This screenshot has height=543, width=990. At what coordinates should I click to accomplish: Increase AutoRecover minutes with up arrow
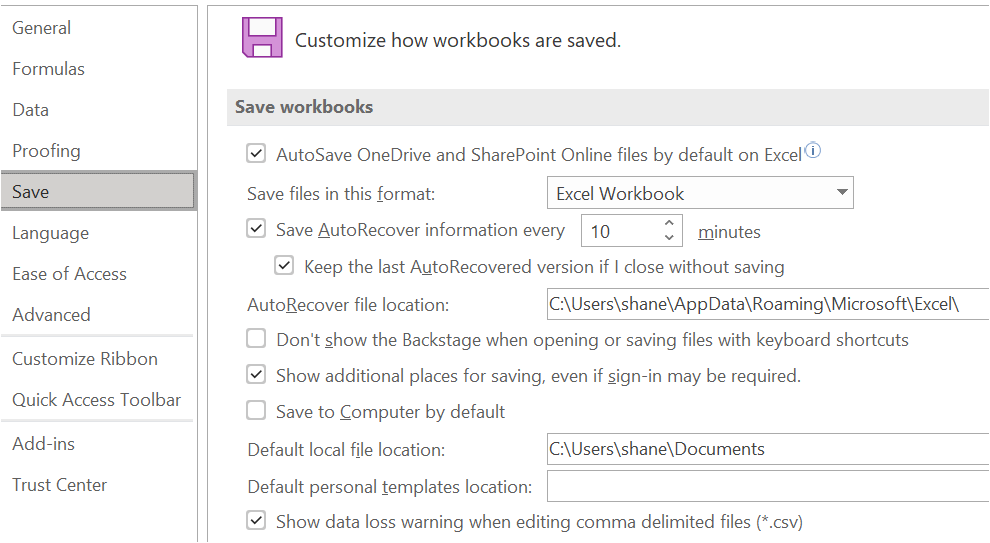(669, 223)
